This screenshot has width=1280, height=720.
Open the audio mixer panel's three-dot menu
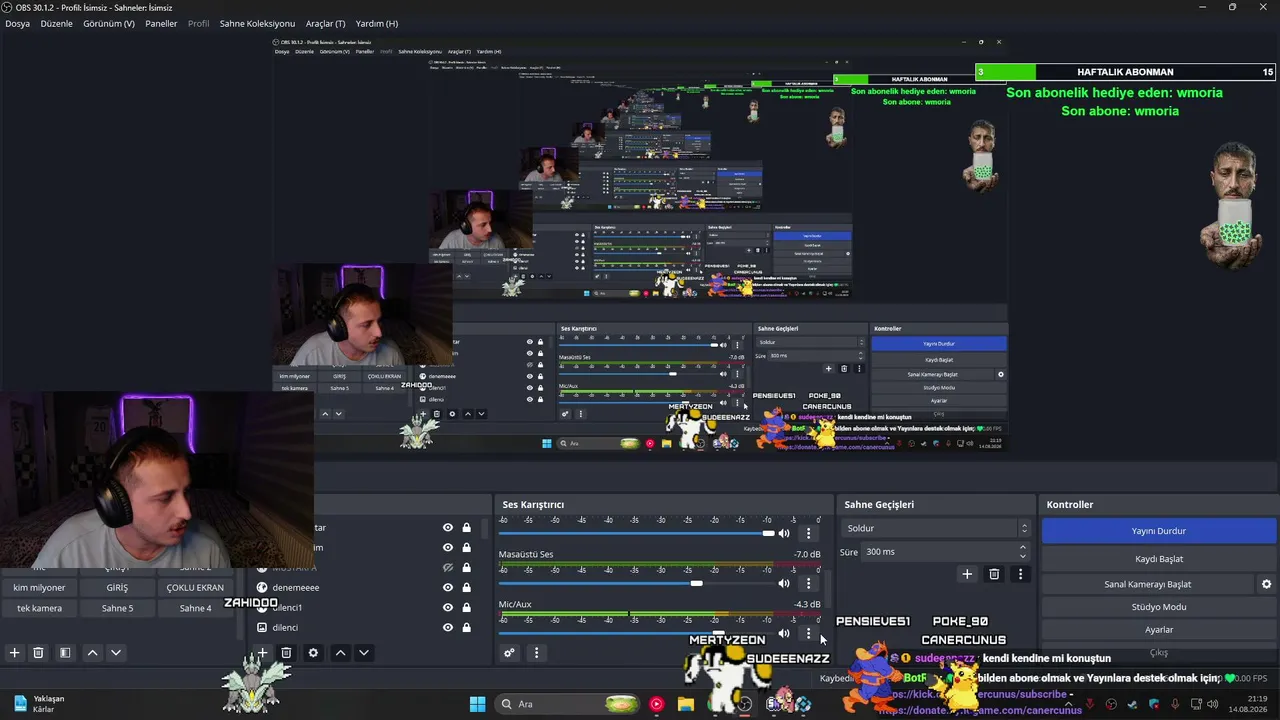click(536, 653)
